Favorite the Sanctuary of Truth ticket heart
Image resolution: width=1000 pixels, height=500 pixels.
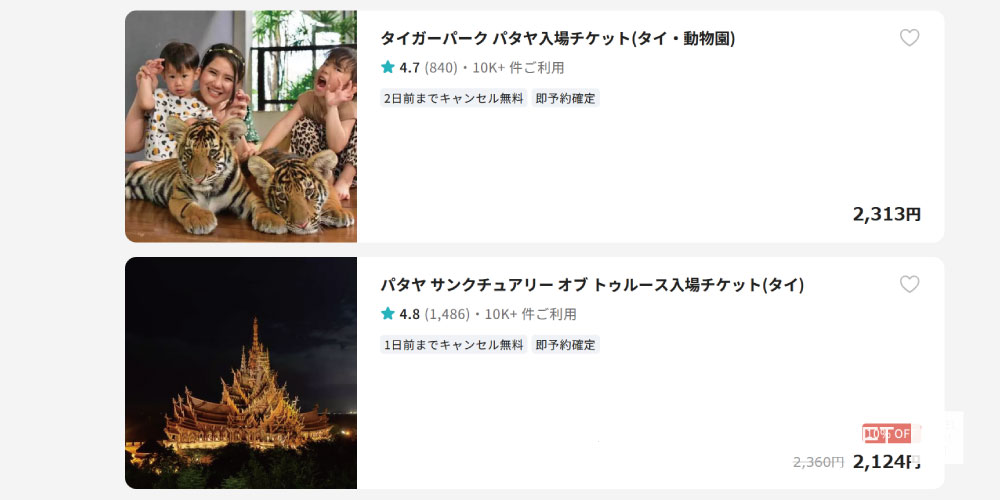pos(909,284)
